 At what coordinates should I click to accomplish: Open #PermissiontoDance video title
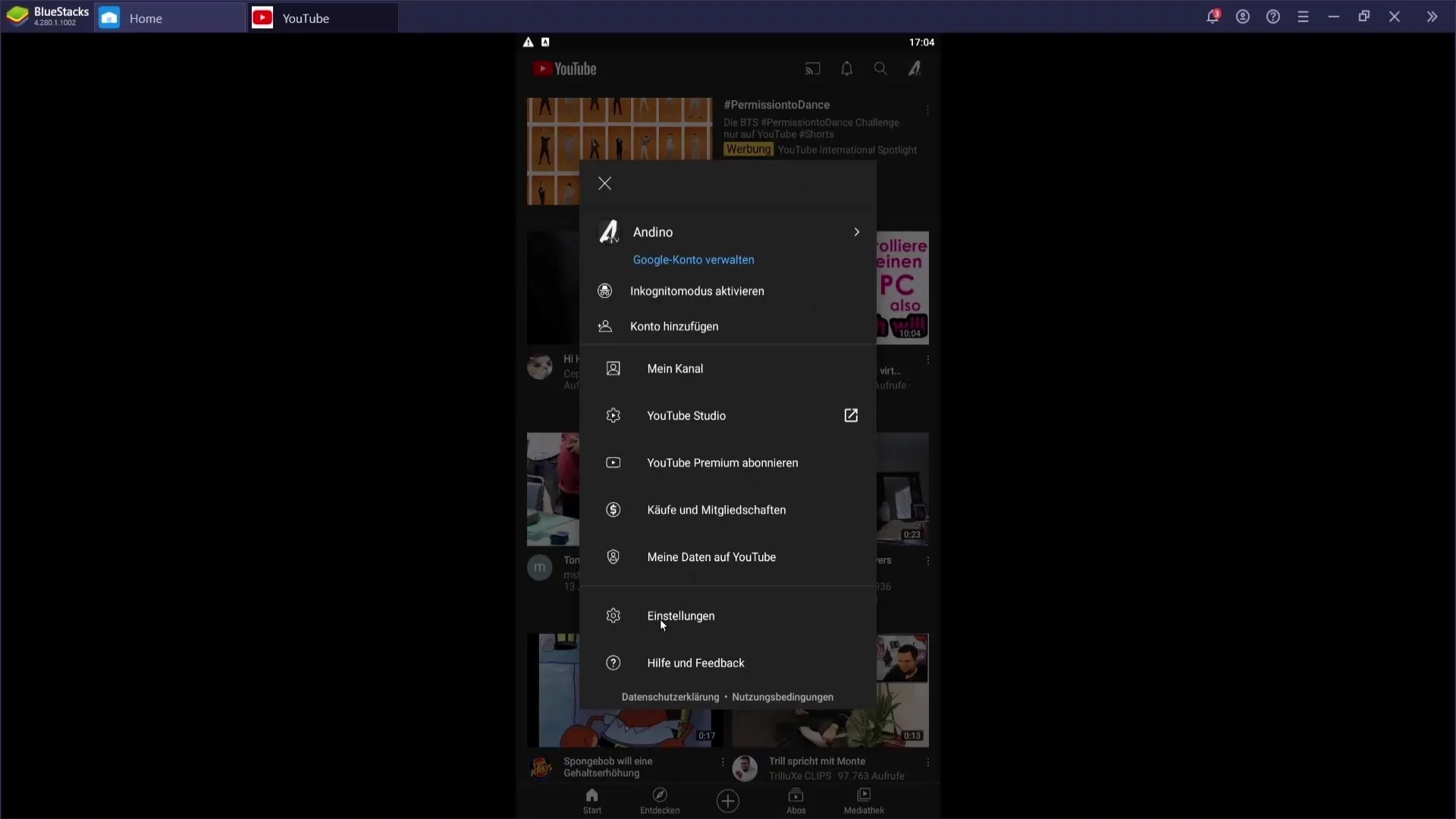[777, 105]
